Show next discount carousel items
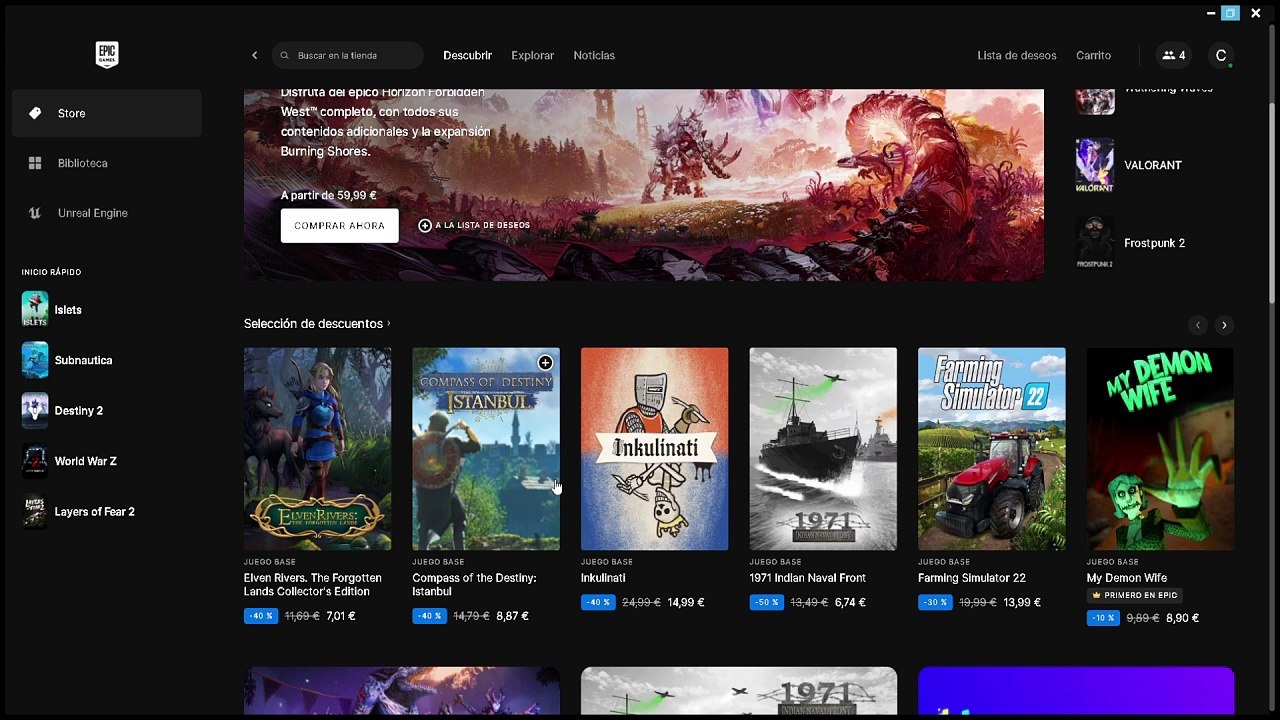1280x720 pixels. (1224, 325)
